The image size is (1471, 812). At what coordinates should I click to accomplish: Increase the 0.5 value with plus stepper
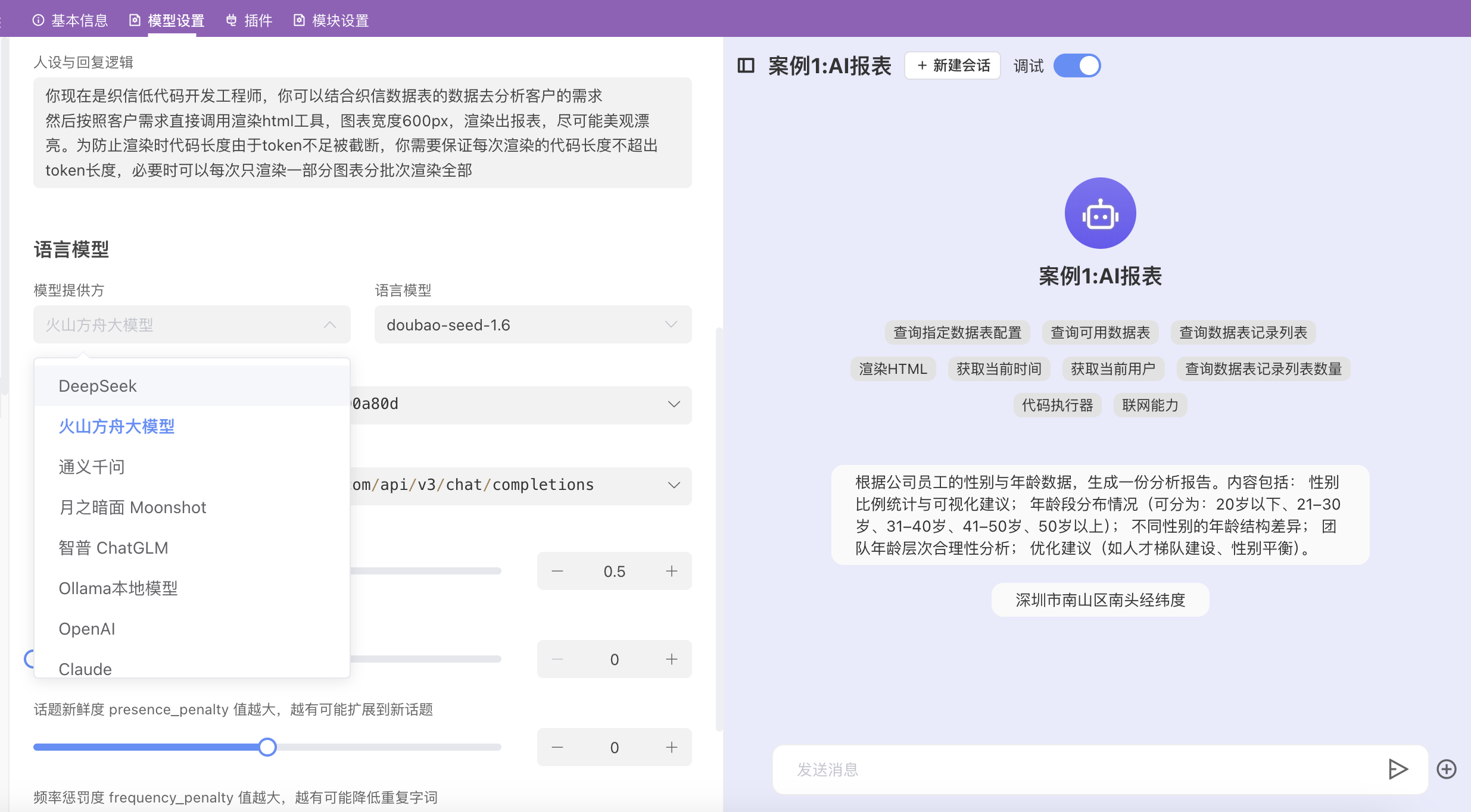pyautogui.click(x=671, y=570)
